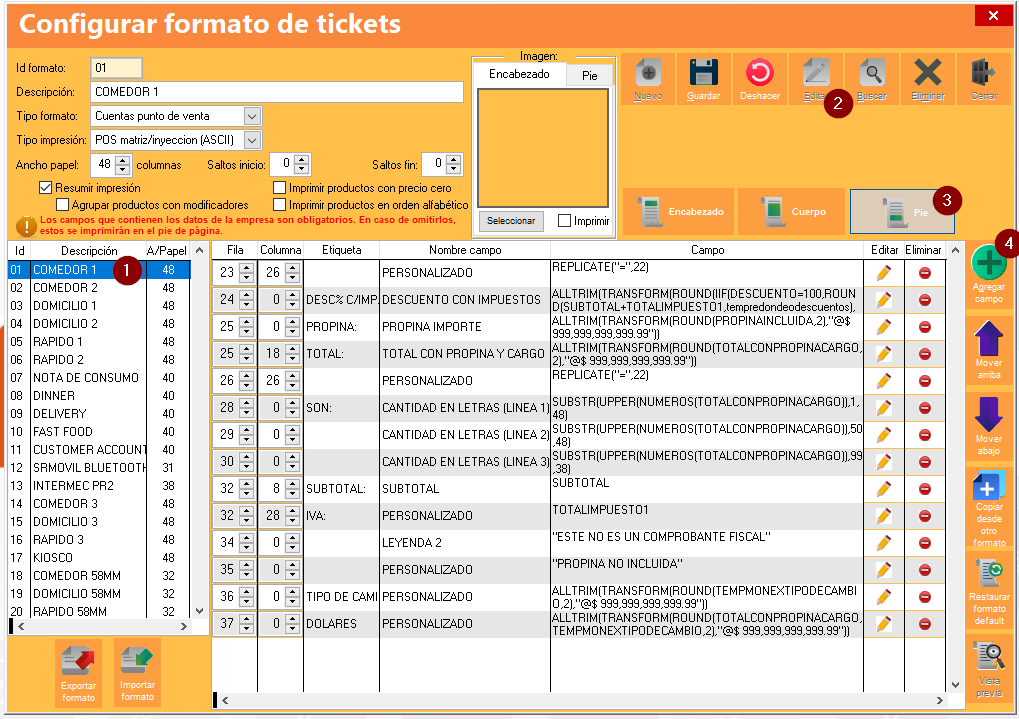
Task: Click Exportar formato icon
Action: [x=79, y=672]
